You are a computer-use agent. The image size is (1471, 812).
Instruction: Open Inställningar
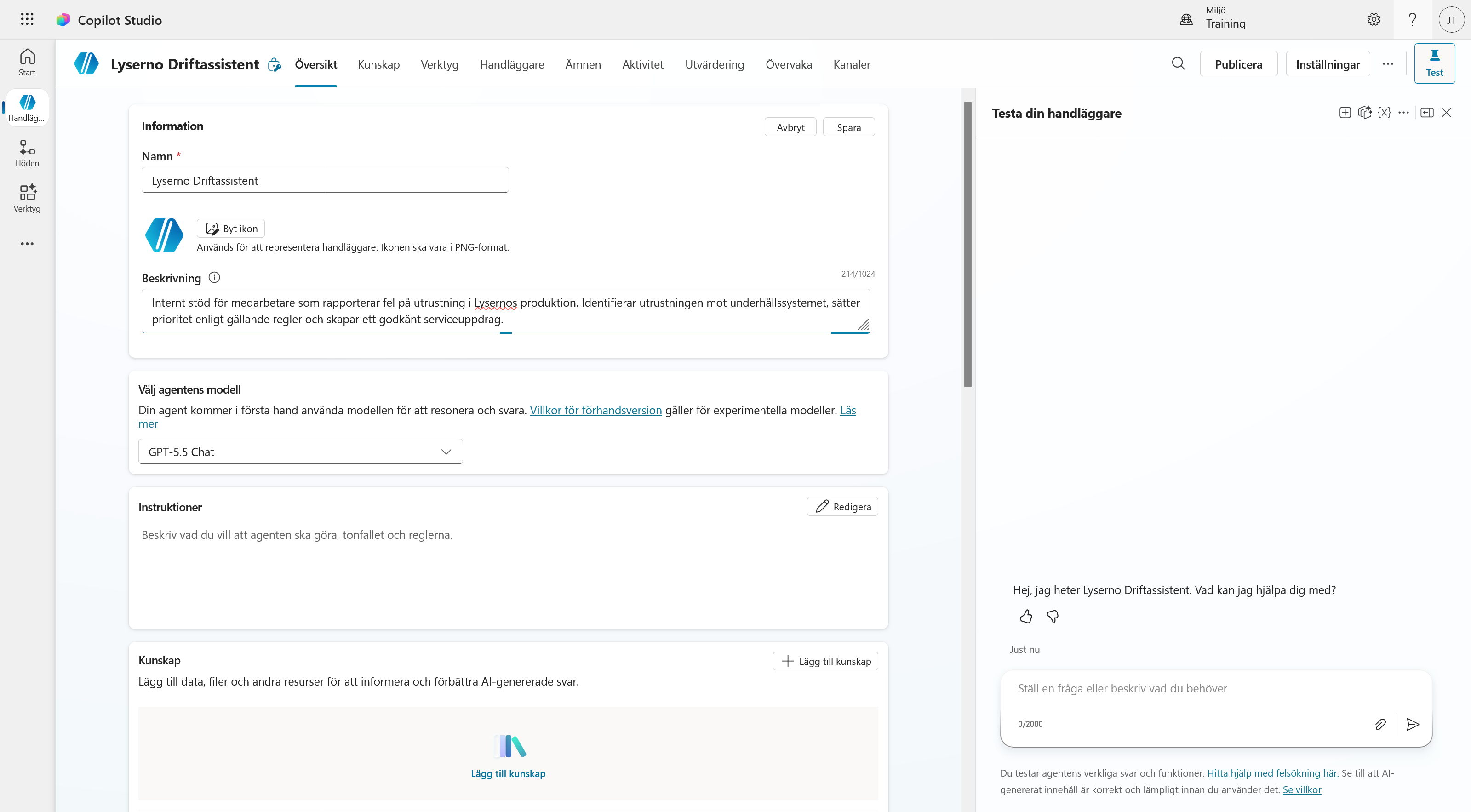click(x=1328, y=64)
